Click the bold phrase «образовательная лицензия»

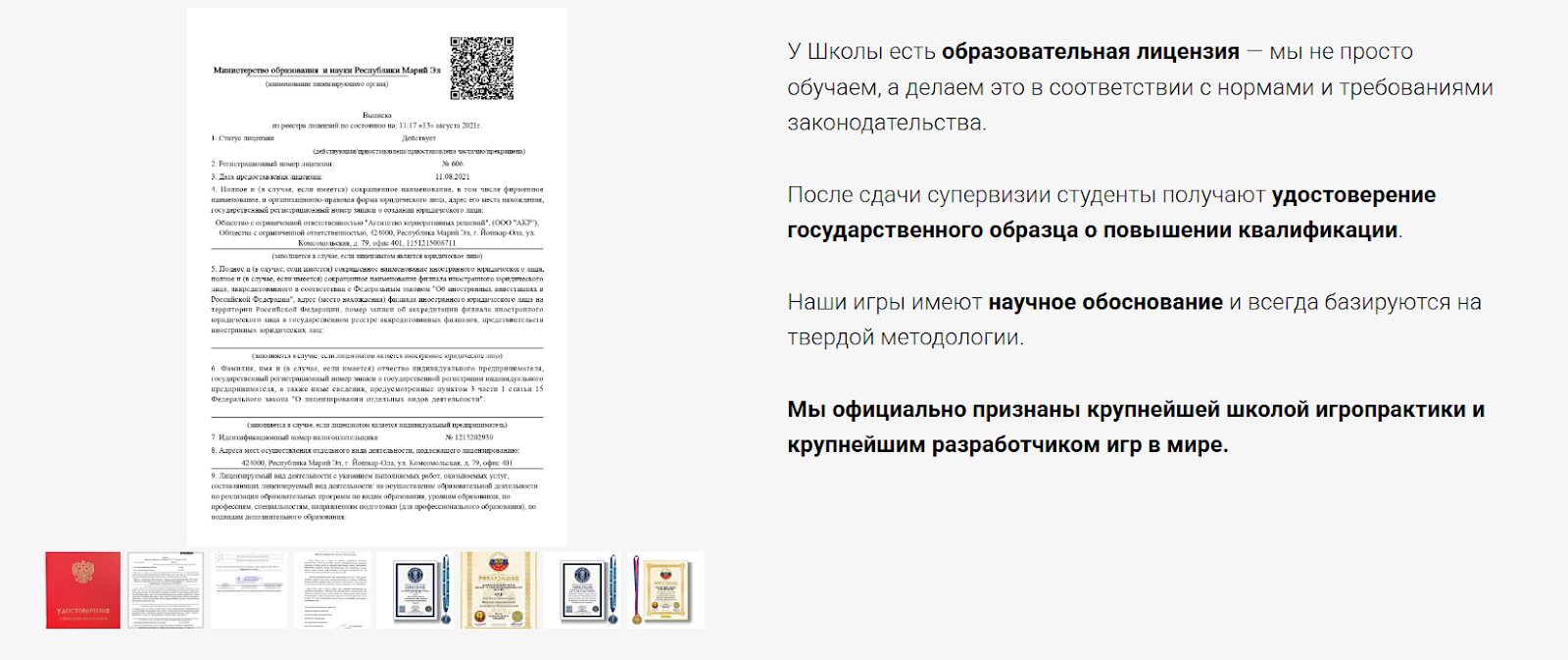point(1091,52)
